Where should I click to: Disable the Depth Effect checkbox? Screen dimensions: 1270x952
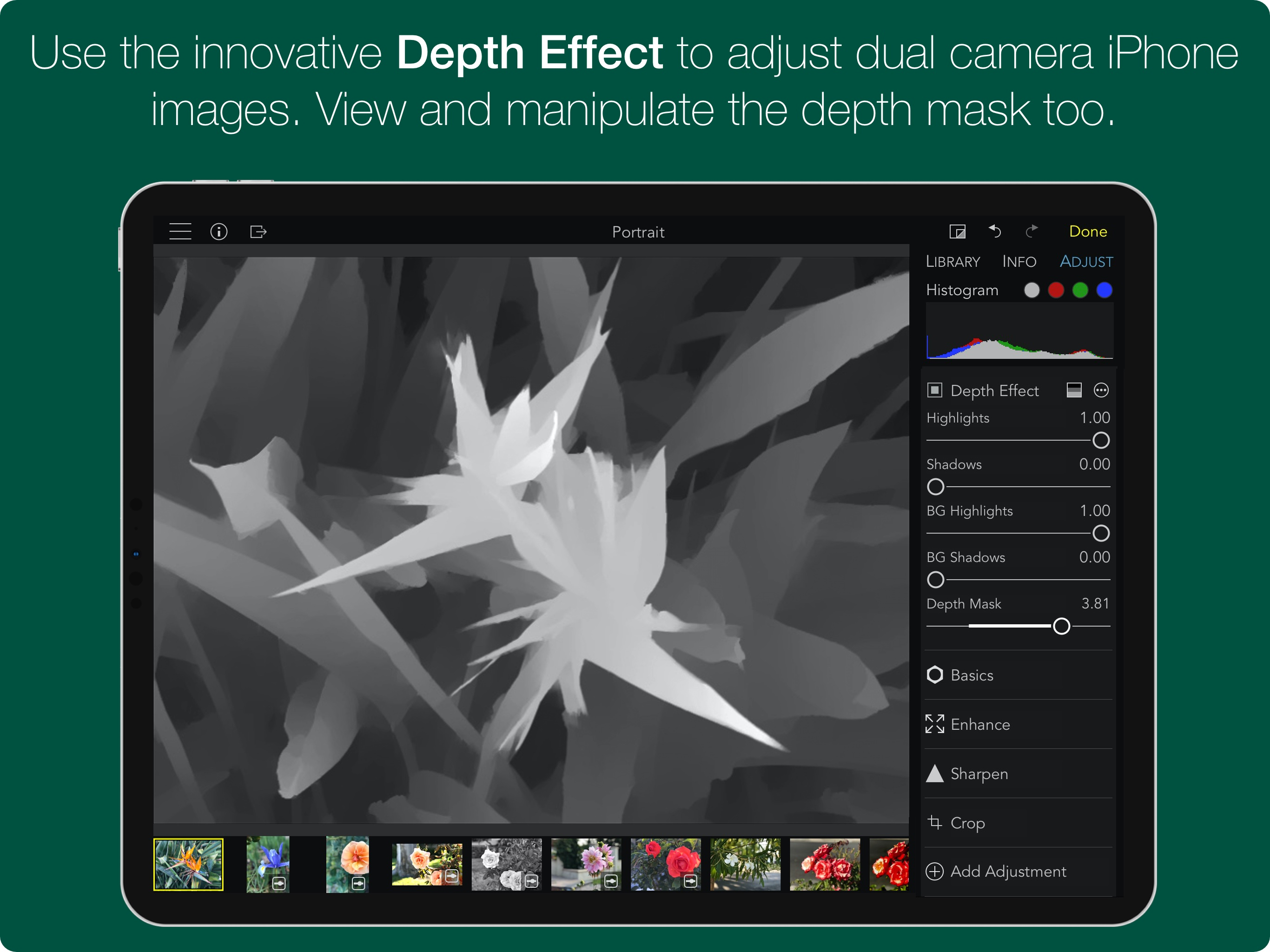click(x=935, y=390)
